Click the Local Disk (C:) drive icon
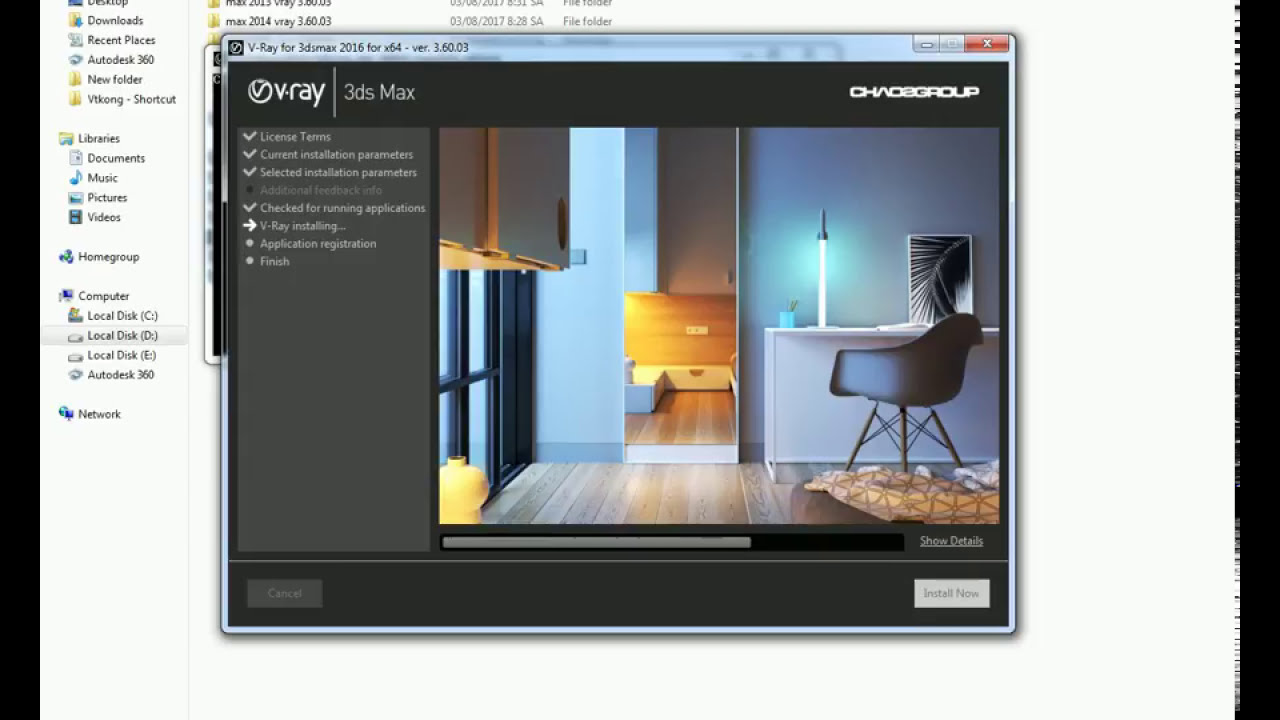The width and height of the screenshot is (1280, 720). click(x=75, y=316)
